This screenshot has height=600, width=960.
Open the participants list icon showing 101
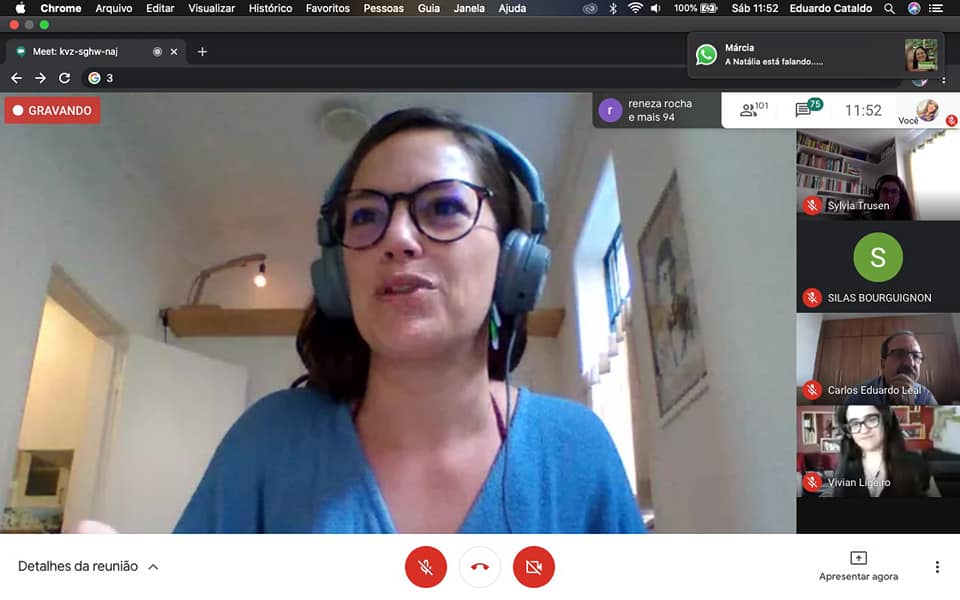coord(753,110)
